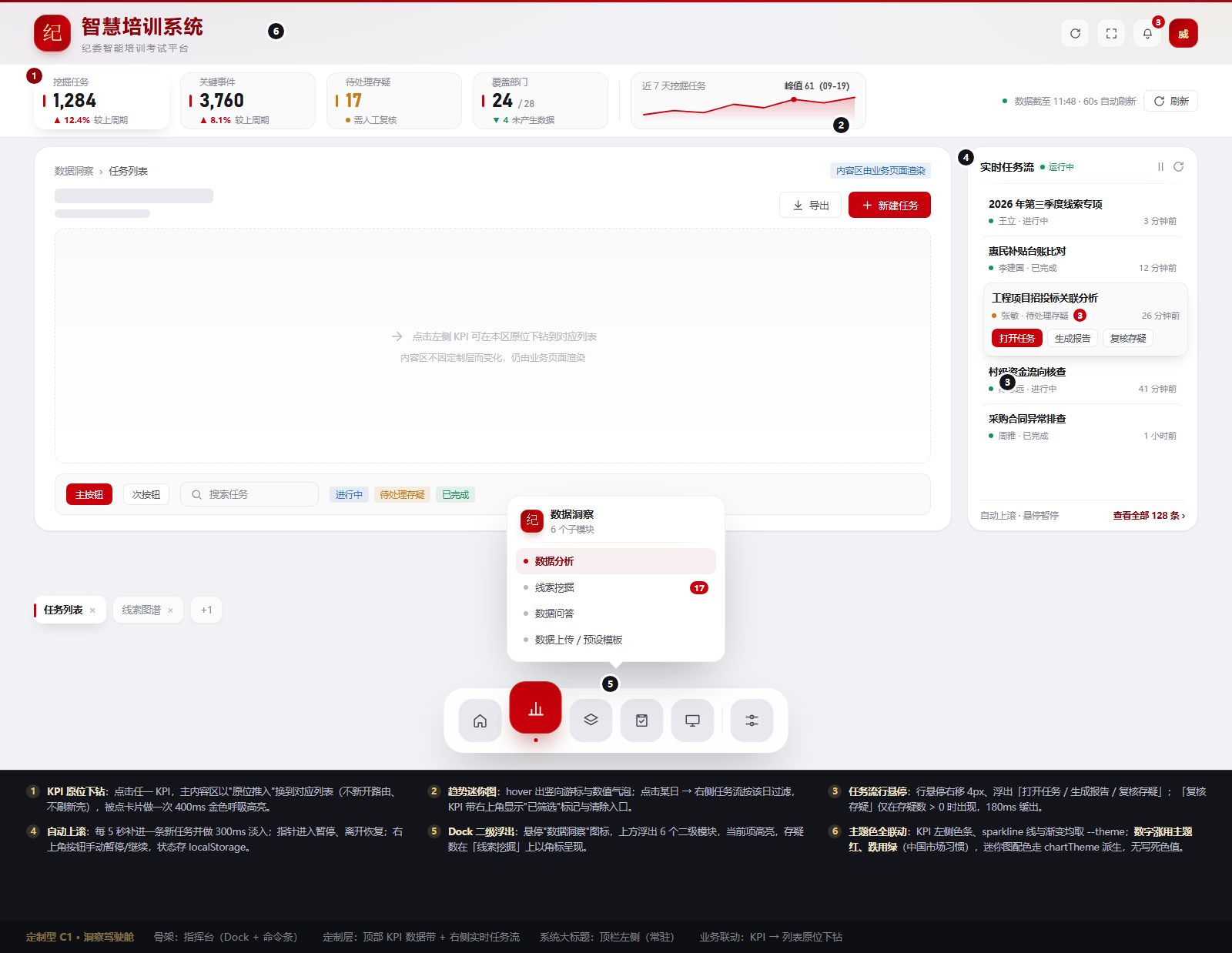Open the Dock layers module icon
The width and height of the screenshot is (1232, 953).
pos(591,721)
